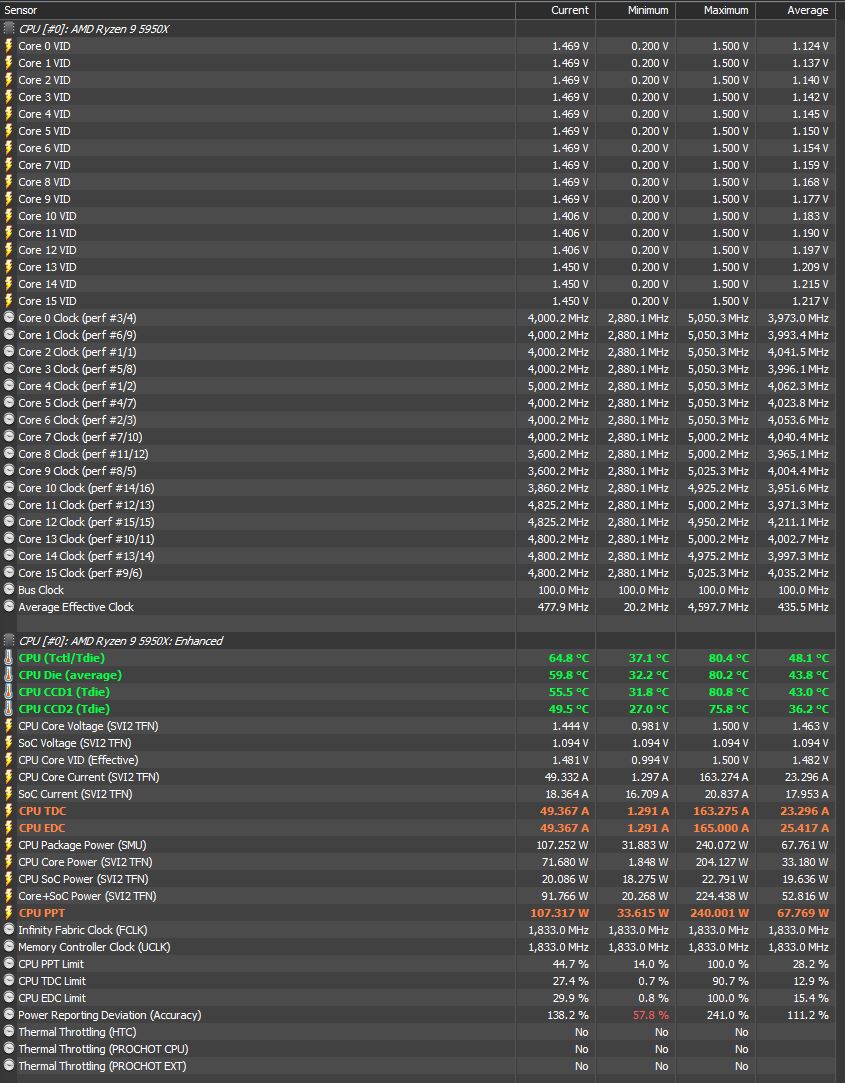Click the icon beside Thermal Throttling (HTC)
845x1083 pixels.
click(x=8, y=1032)
